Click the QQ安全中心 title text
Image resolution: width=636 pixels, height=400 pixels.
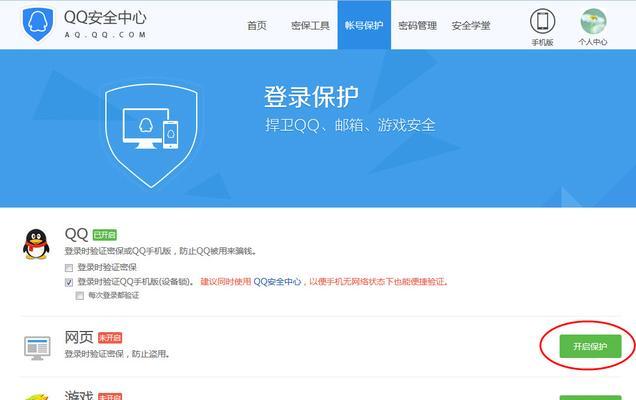click(x=105, y=17)
